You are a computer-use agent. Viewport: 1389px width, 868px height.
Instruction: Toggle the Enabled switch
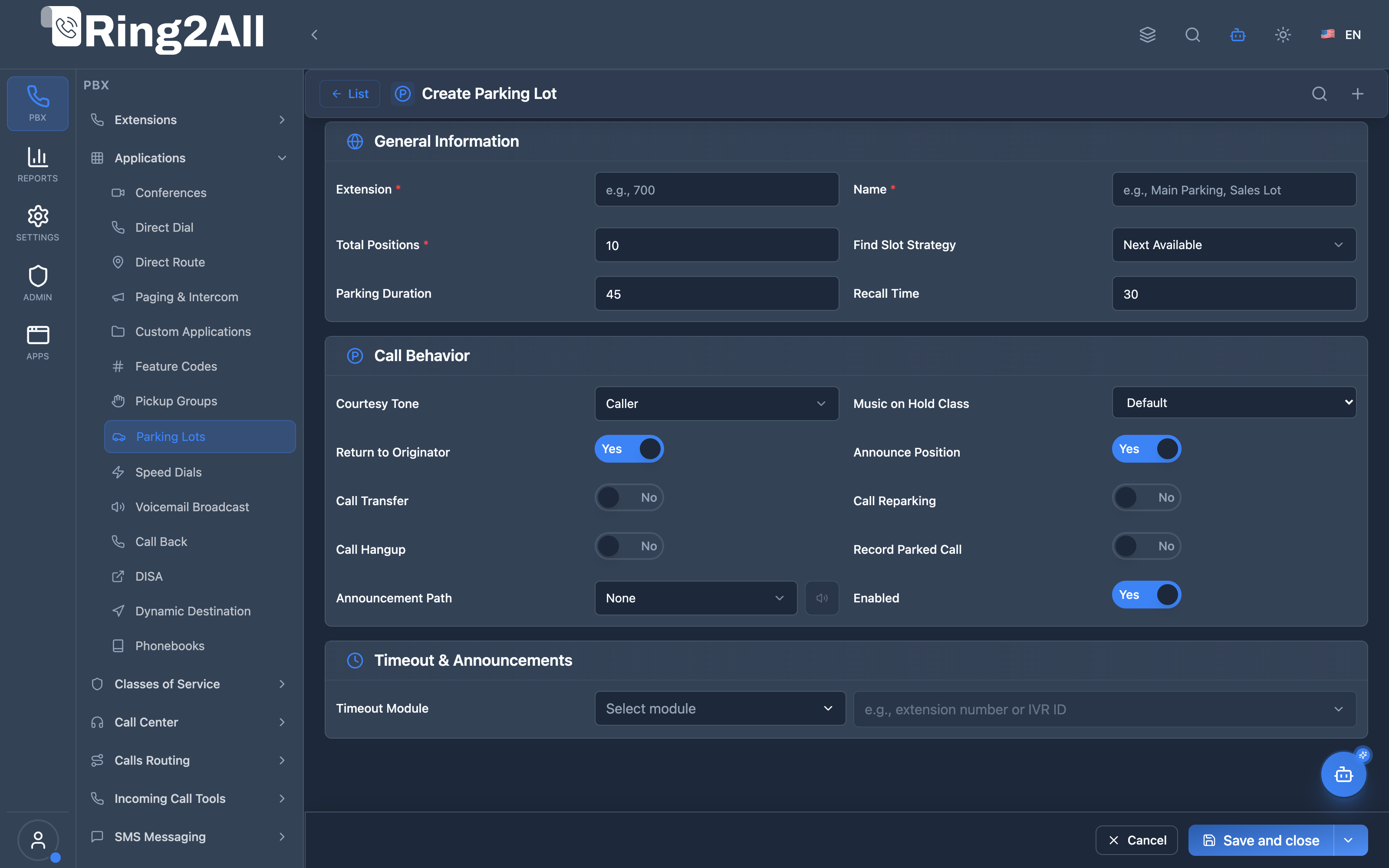(x=1146, y=595)
